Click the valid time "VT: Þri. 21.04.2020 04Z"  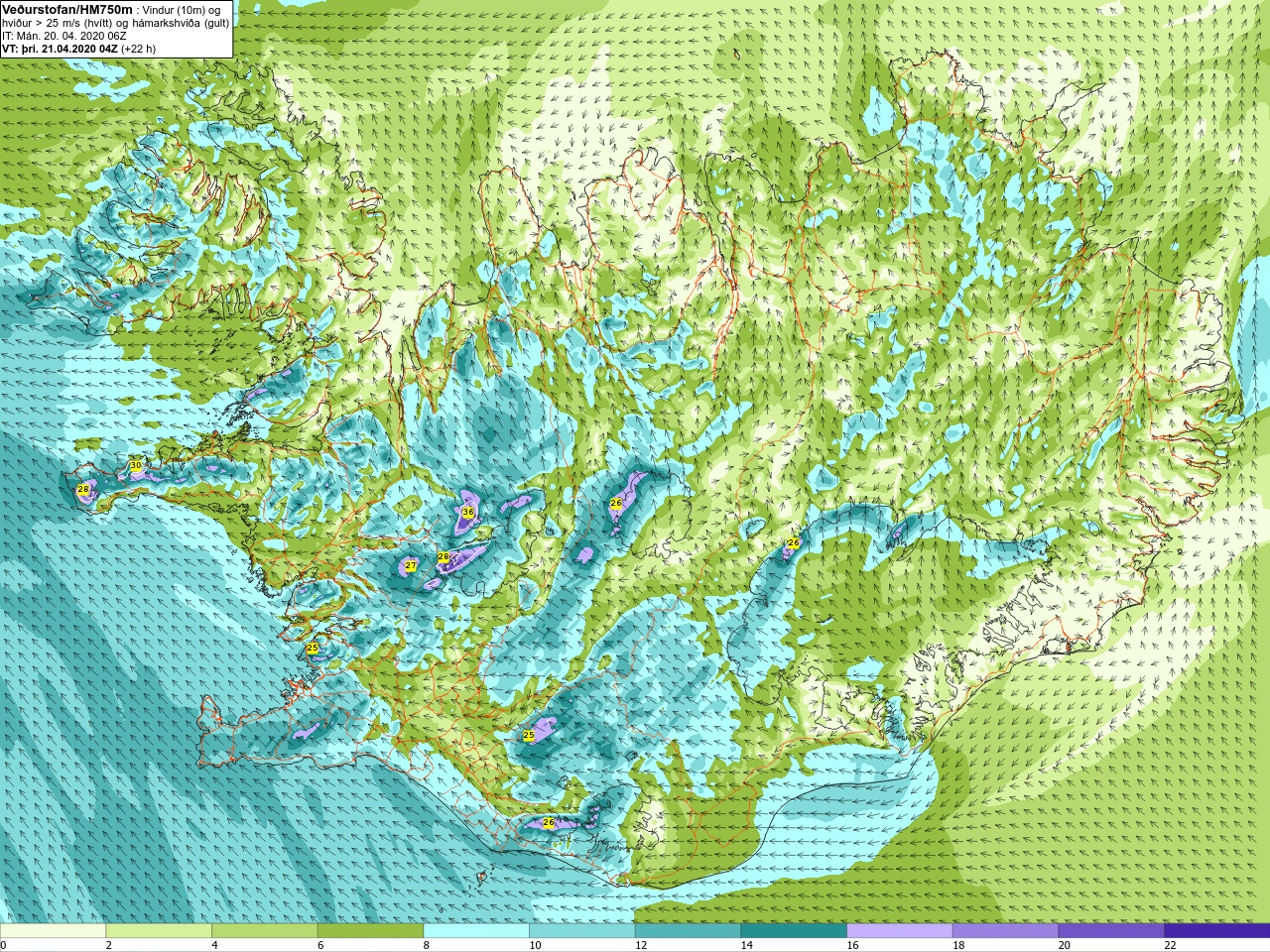click(60, 48)
